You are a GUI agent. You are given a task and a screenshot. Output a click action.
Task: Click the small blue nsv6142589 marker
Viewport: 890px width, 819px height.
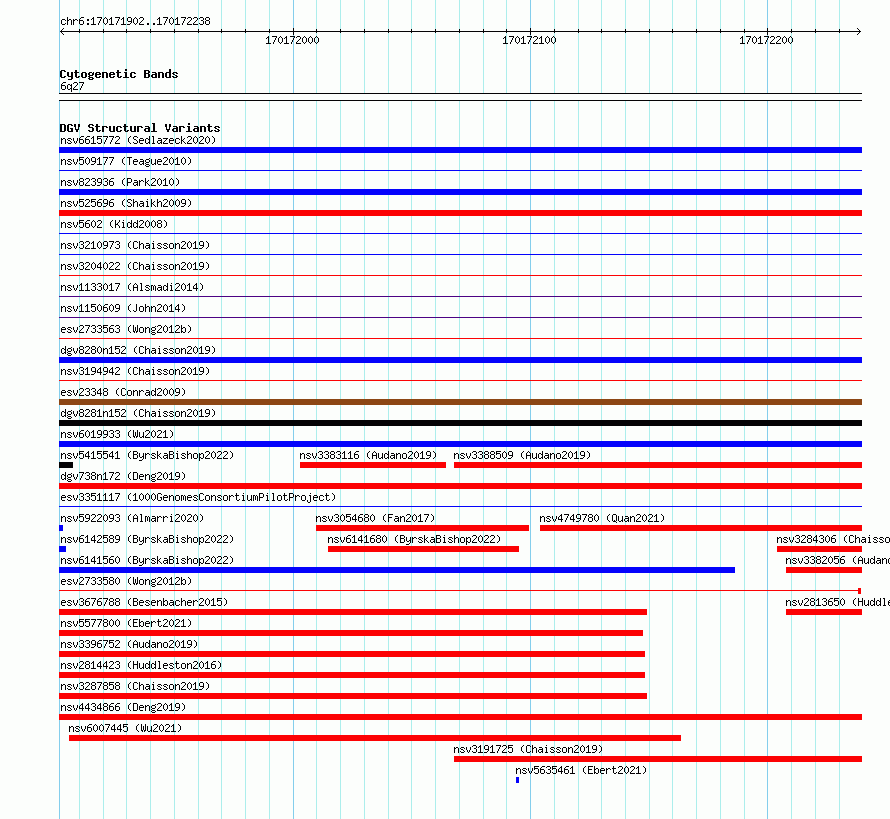point(62,549)
